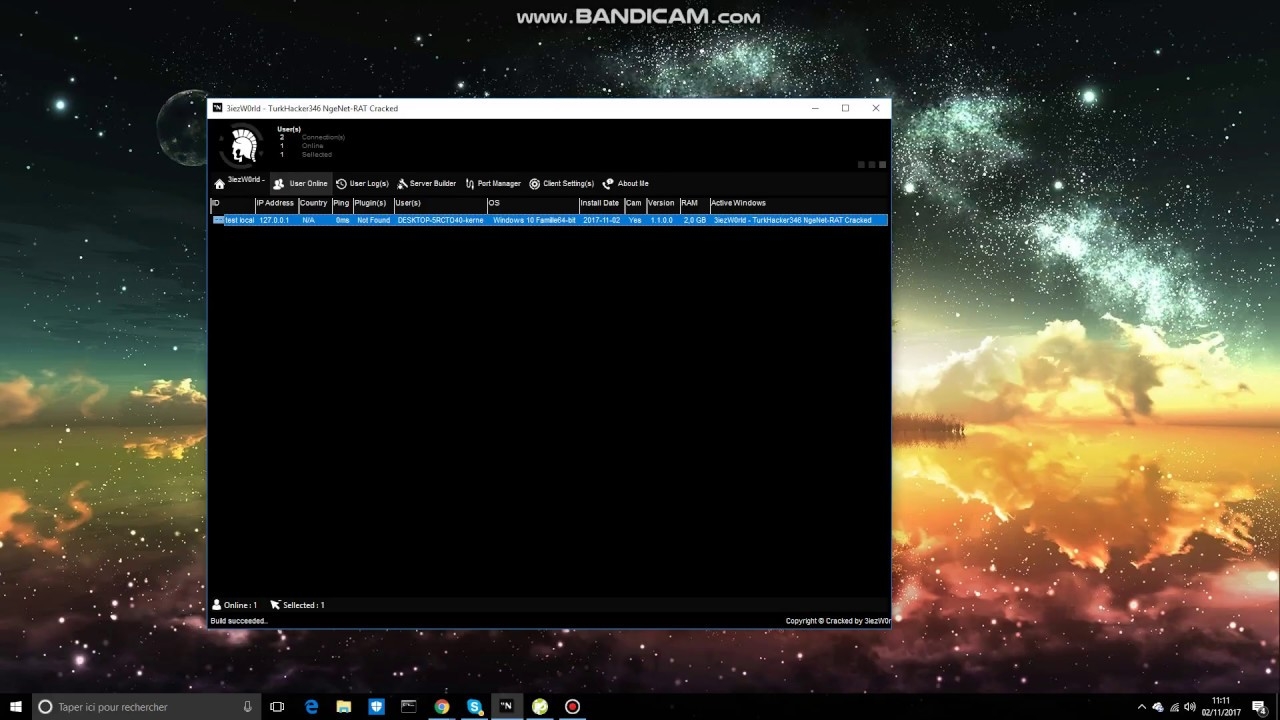1280x720 pixels.
Task: Show hidden system tray icons
Action: 1141,707
